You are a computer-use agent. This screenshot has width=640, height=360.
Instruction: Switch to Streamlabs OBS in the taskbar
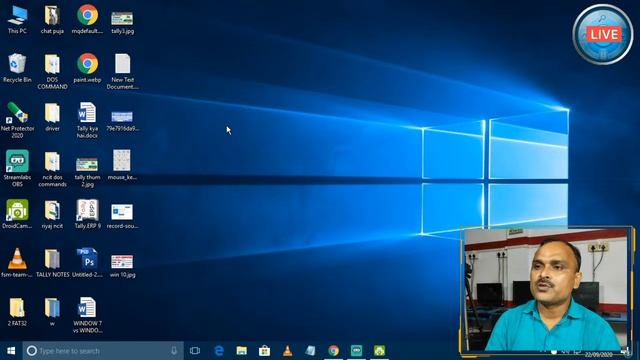(x=356, y=351)
